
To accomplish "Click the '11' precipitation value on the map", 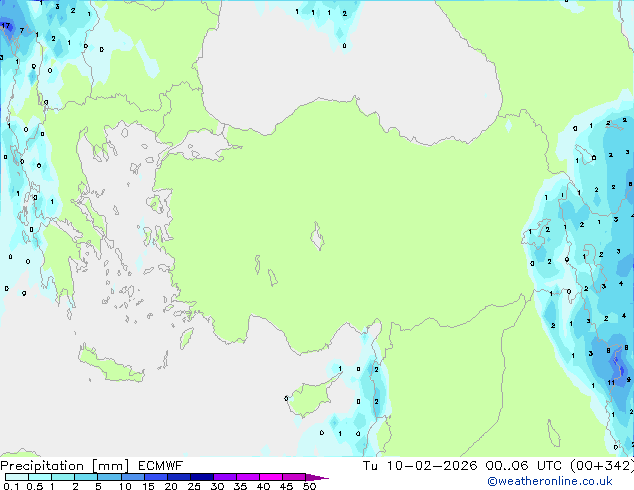I will point(611,382).
